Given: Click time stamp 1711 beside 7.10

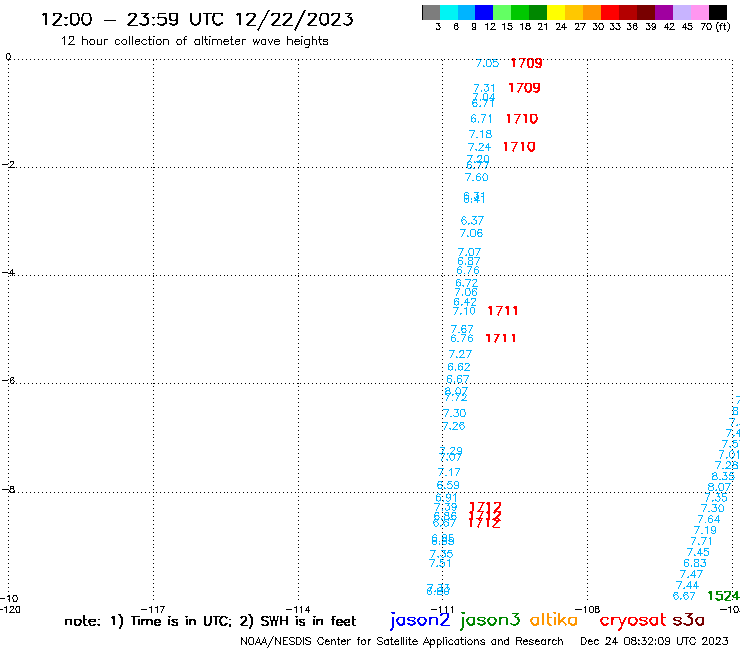Looking at the screenshot, I should 503,311.
